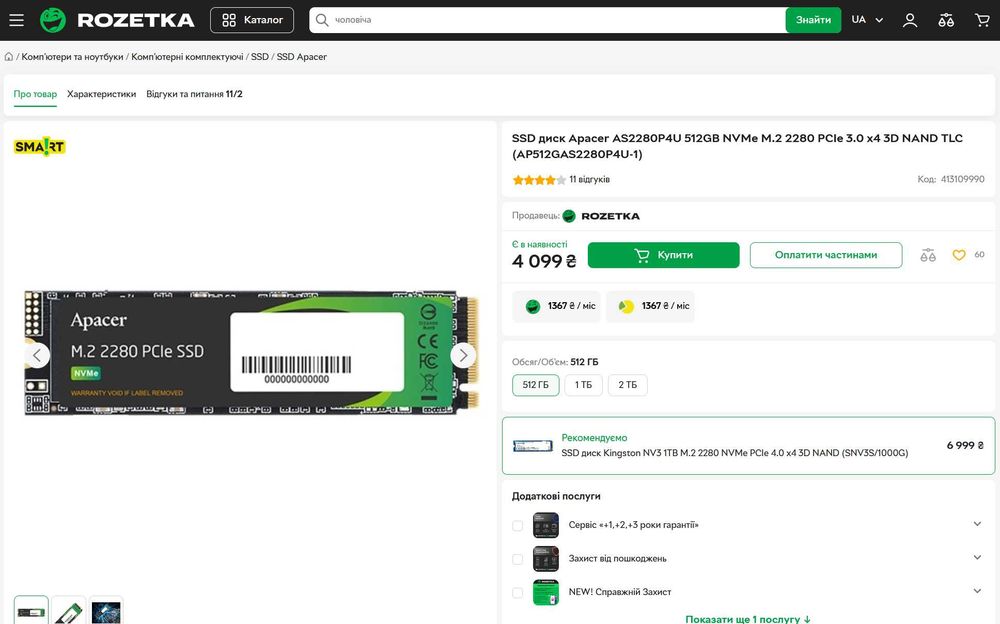Open the hamburger side menu
This screenshot has width=1000, height=624.
click(17, 20)
